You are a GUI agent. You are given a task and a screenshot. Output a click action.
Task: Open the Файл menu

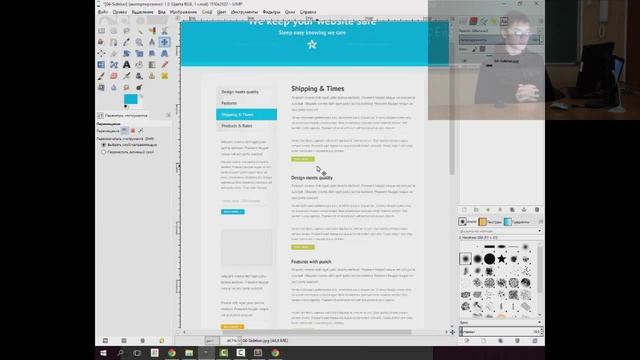pyautogui.click(x=103, y=12)
